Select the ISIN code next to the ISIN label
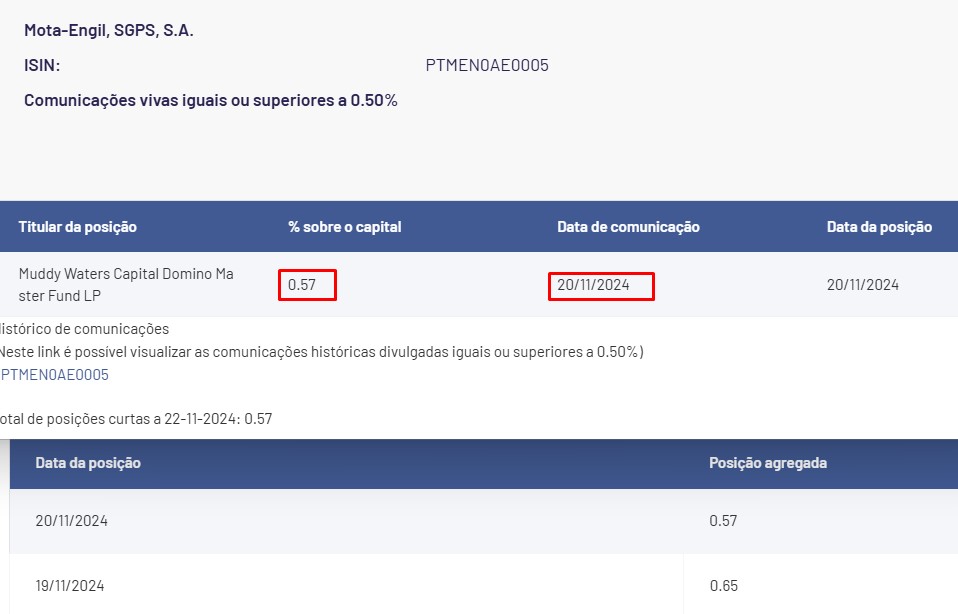The height and width of the screenshot is (614, 958). coord(487,66)
